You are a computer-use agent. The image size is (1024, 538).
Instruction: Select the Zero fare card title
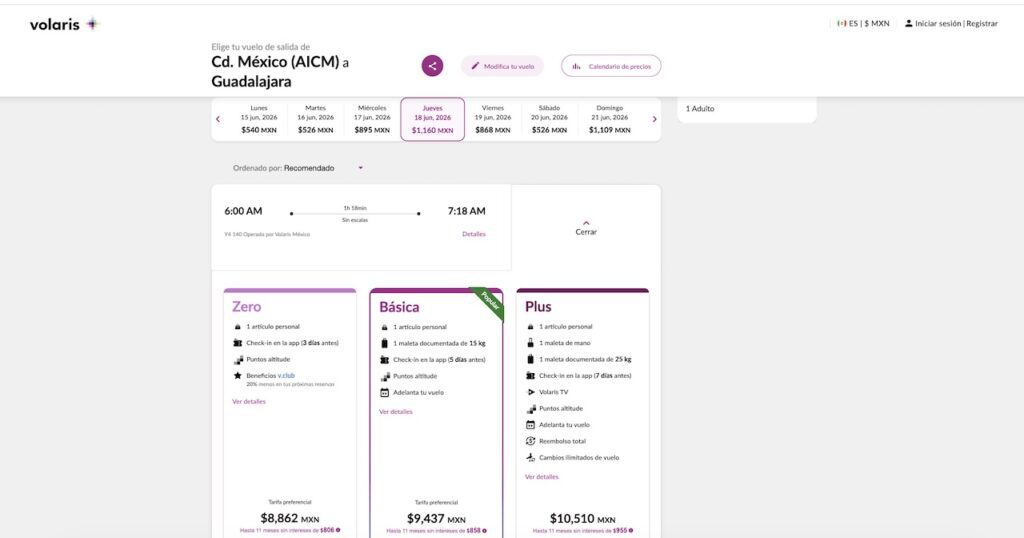pos(246,306)
